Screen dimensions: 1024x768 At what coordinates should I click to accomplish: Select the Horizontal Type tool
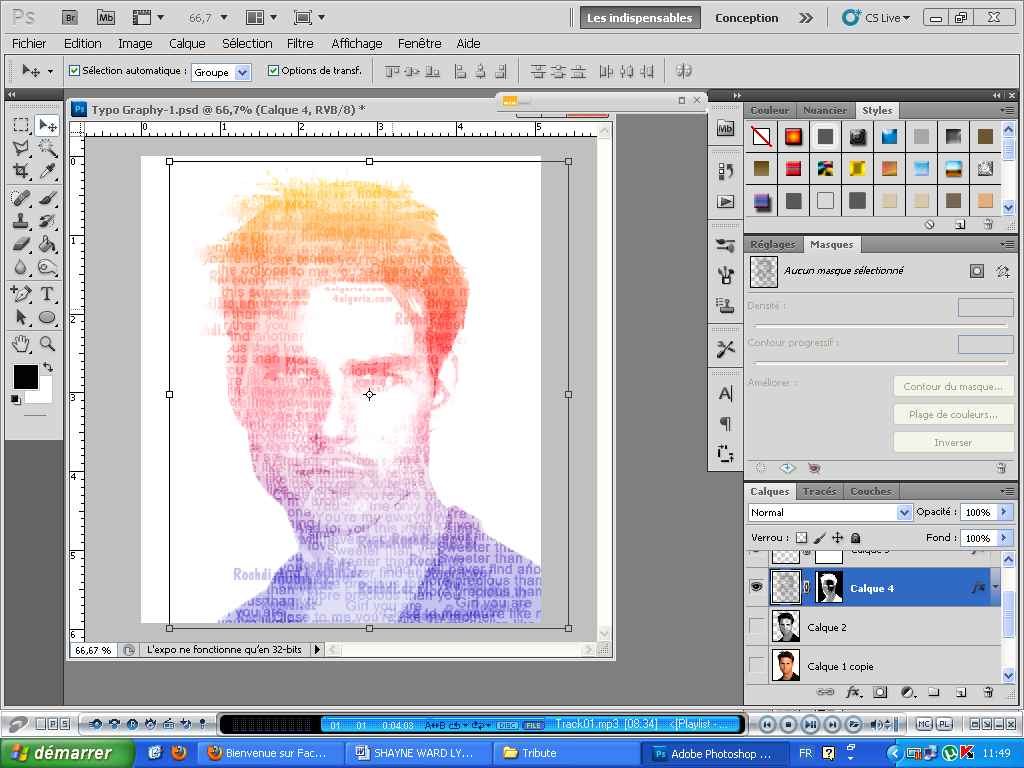click(46, 294)
